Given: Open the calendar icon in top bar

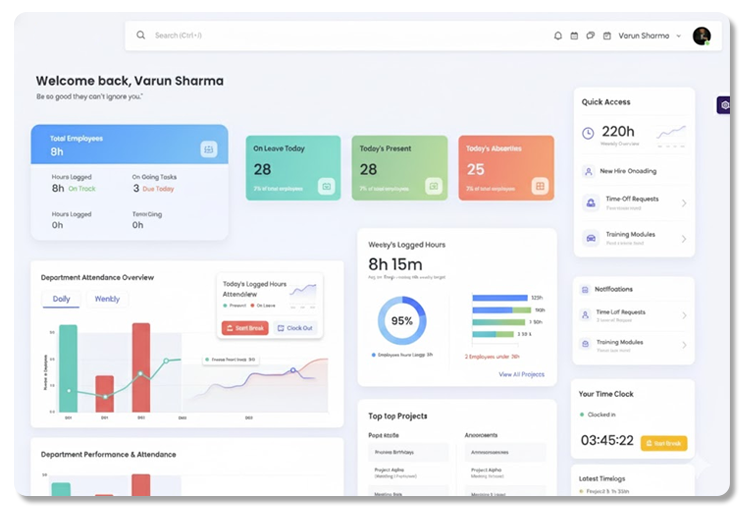Looking at the screenshot, I should pyautogui.click(x=574, y=36).
